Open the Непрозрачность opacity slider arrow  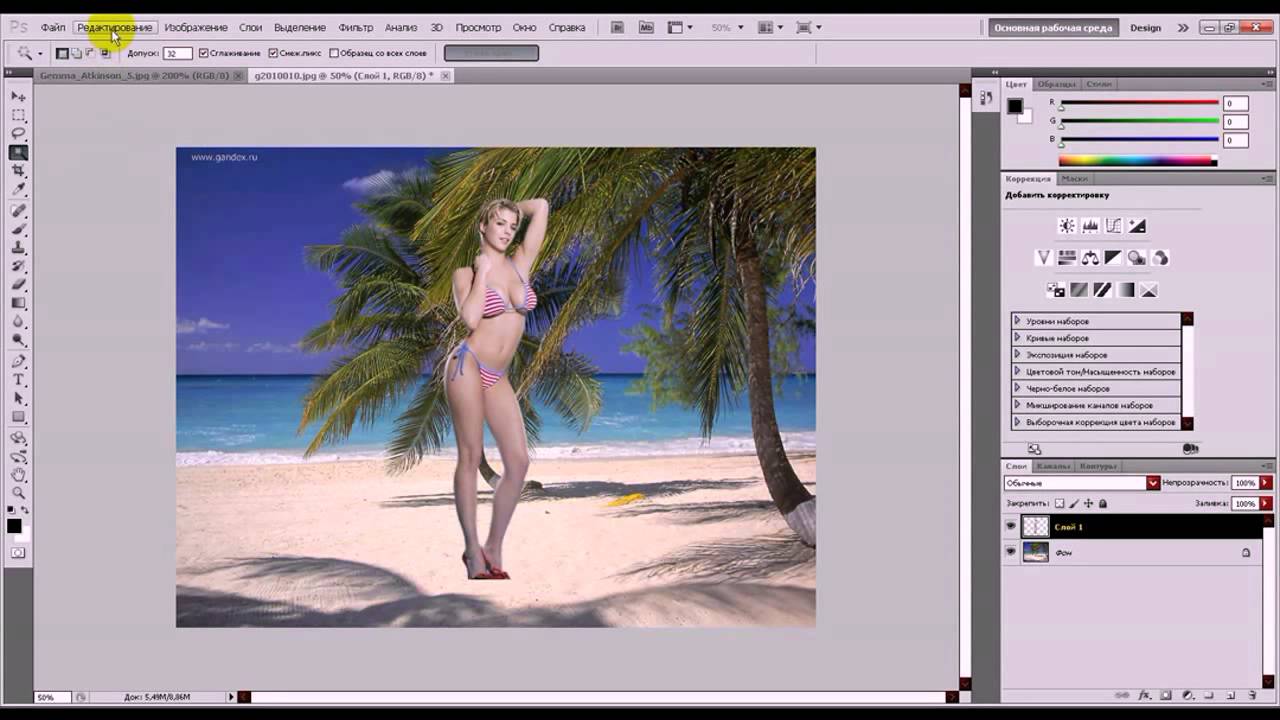click(1267, 483)
